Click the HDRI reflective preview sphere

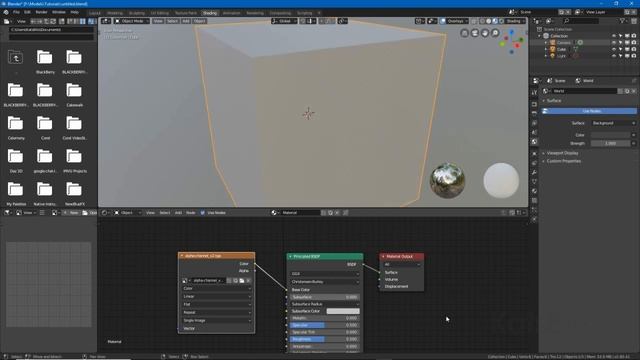[447, 181]
